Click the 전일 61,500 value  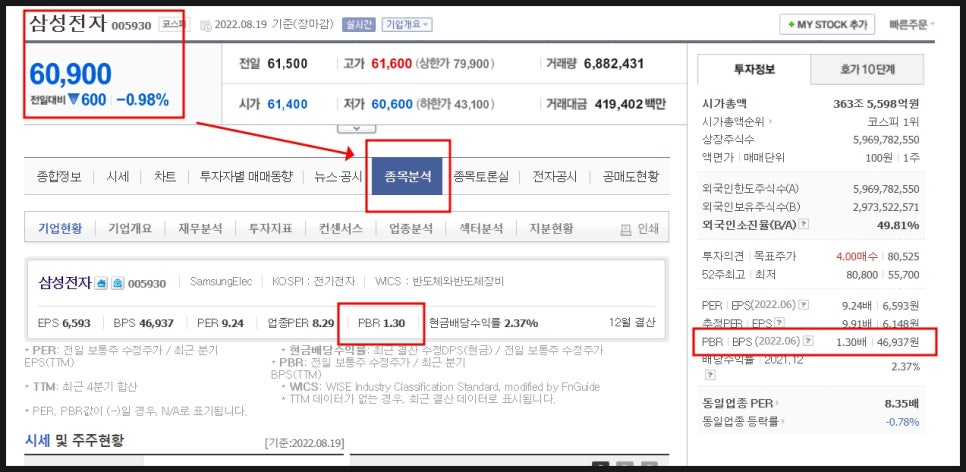pos(287,63)
